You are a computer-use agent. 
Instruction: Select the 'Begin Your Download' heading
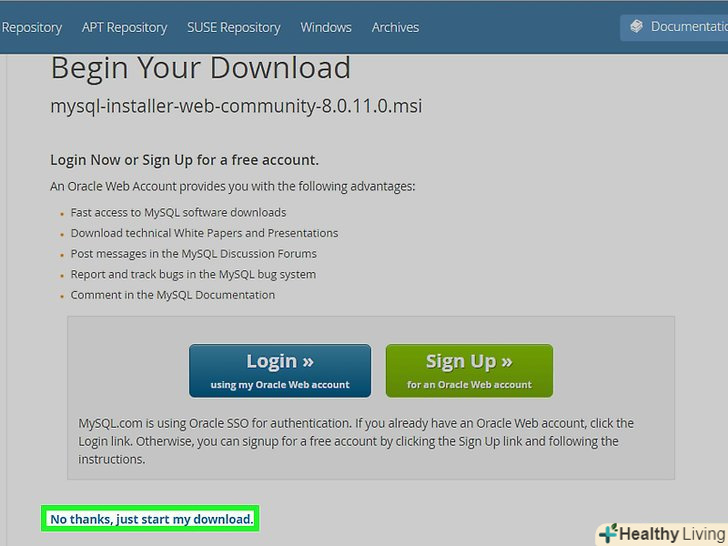pyautogui.click(x=201, y=68)
